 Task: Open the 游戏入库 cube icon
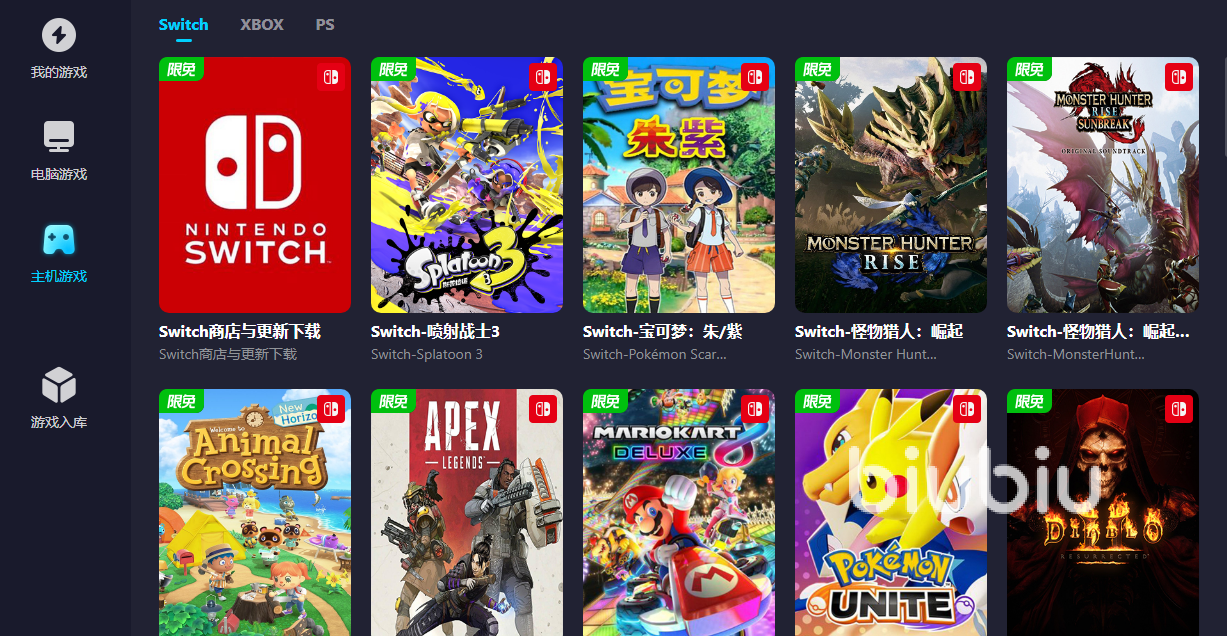(x=58, y=385)
